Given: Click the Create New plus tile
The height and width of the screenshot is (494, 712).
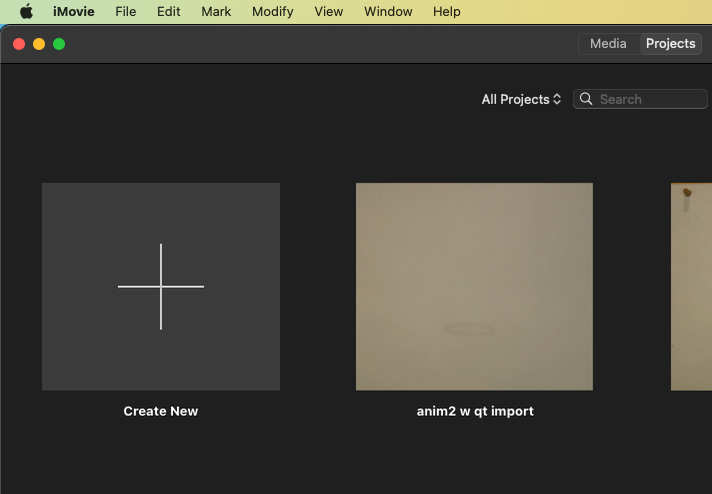Looking at the screenshot, I should [x=161, y=287].
